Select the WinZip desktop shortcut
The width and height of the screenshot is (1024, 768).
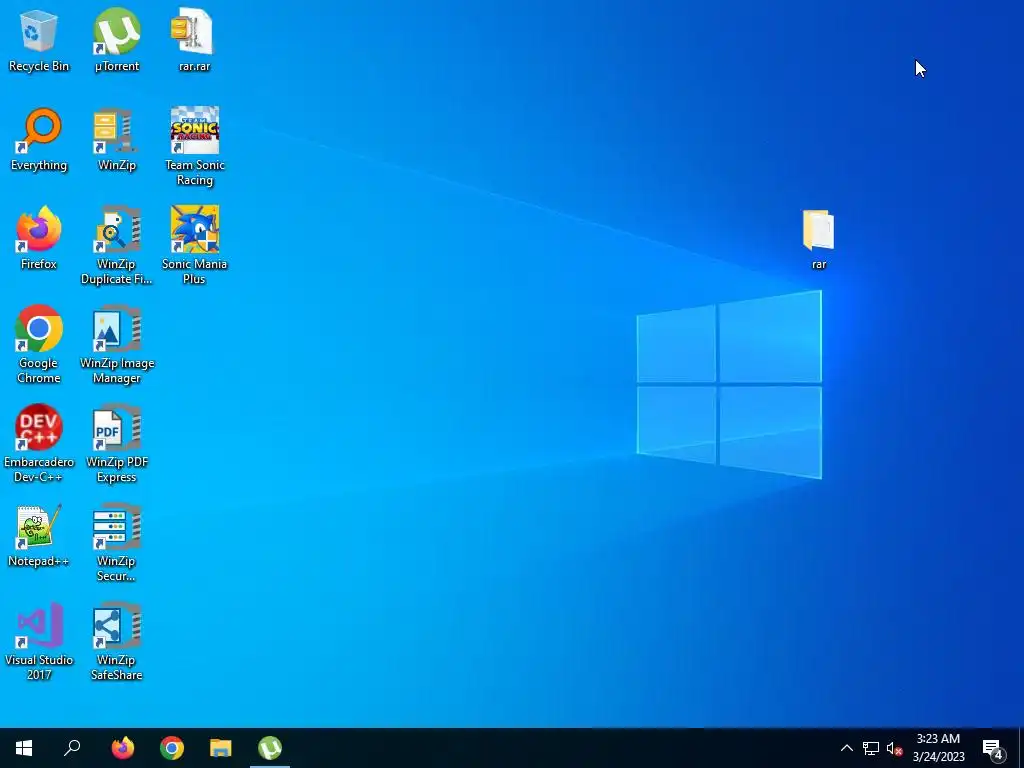pyautogui.click(x=116, y=140)
